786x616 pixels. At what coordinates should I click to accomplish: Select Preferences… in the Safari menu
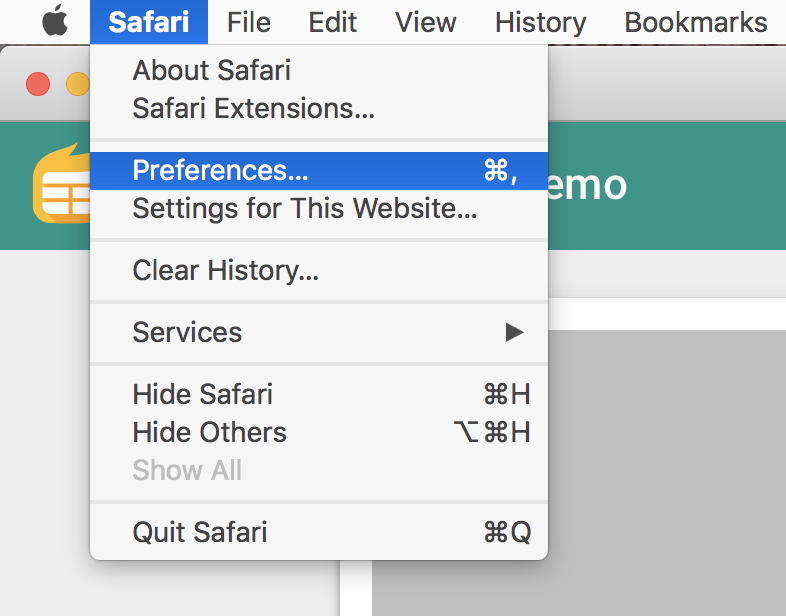319,171
